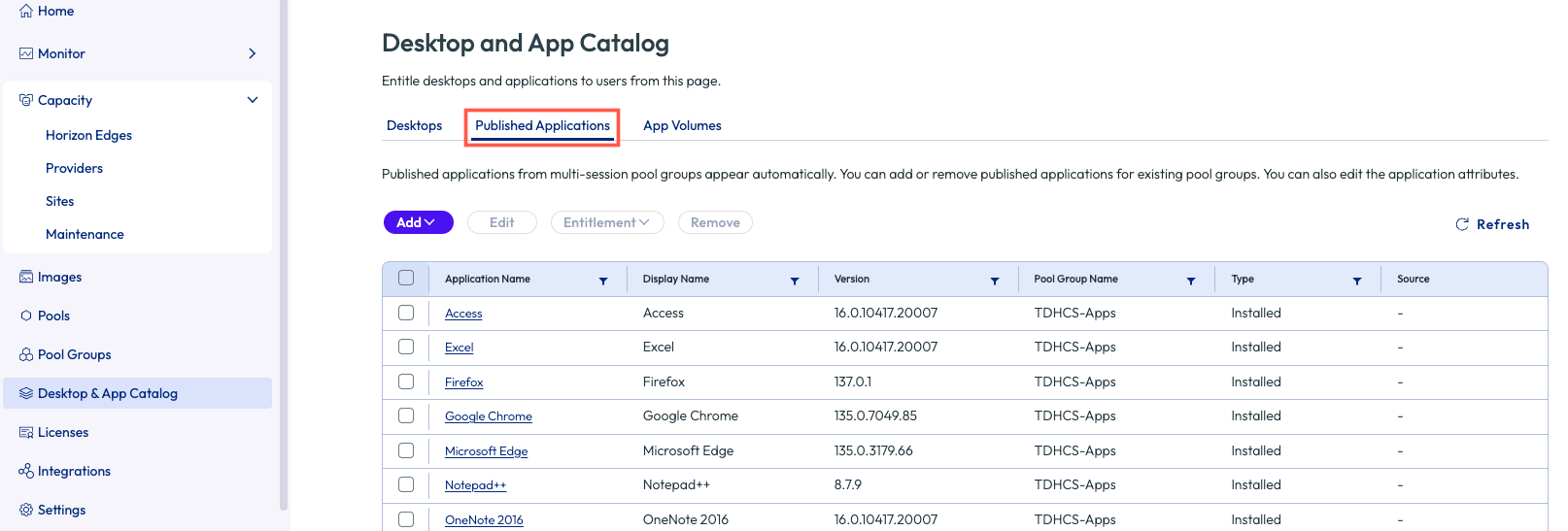
Task: Click the Display Name column filter icon
Action: (x=795, y=281)
